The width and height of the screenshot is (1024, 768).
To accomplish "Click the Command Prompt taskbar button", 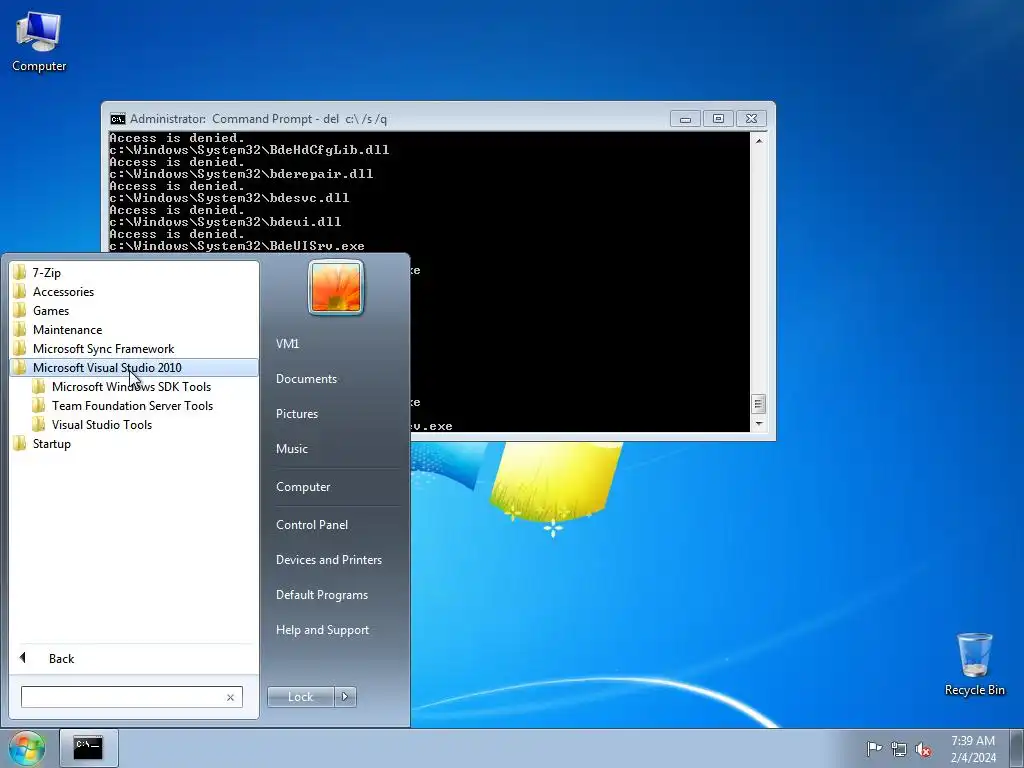I will (88, 748).
